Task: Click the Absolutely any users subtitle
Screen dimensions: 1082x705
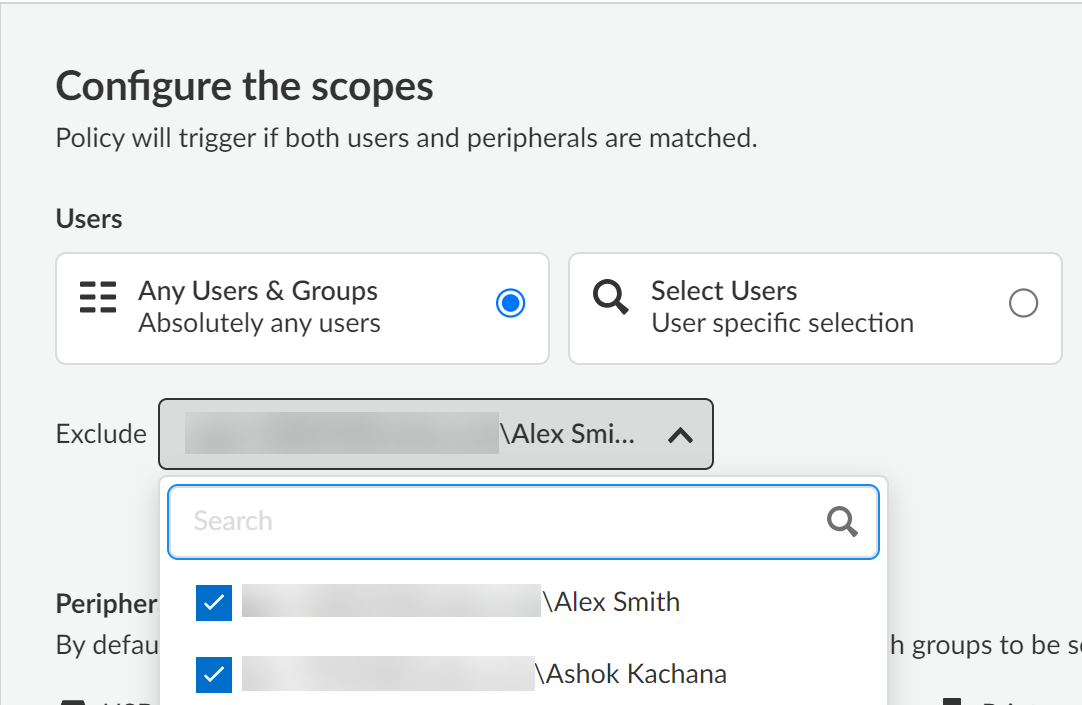Action: [259, 323]
